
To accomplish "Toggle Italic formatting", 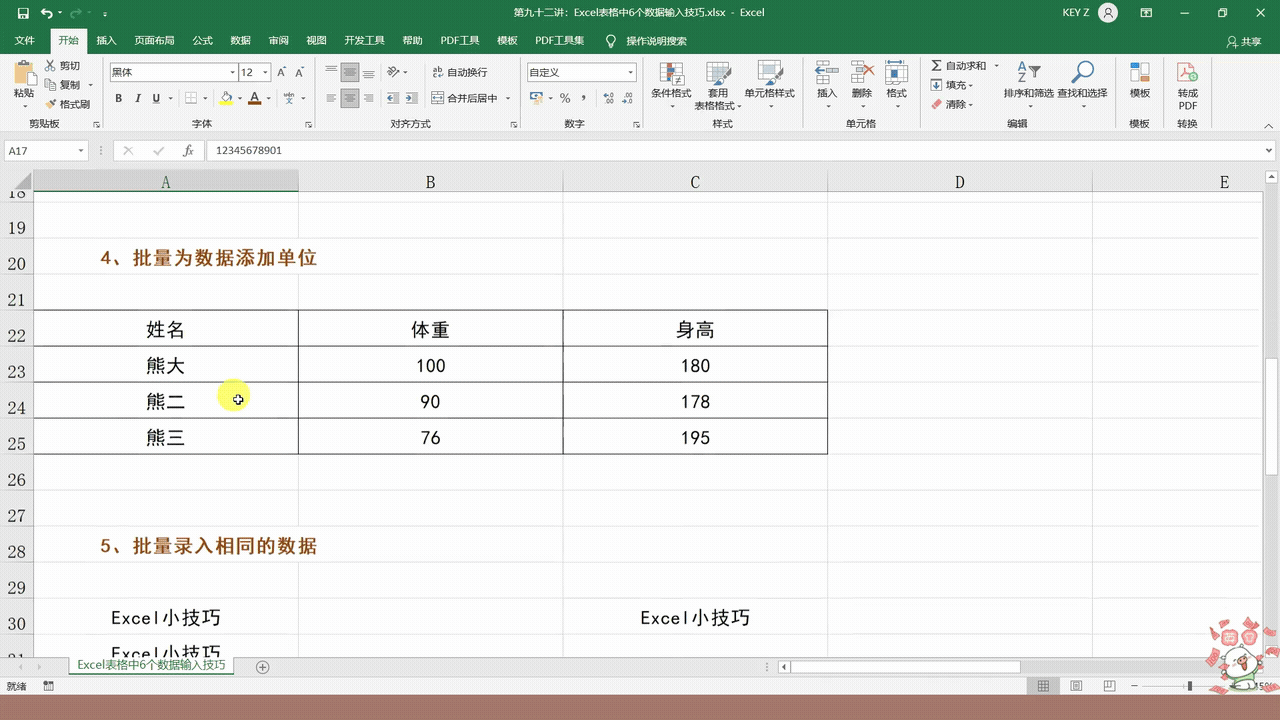I will [x=138, y=98].
